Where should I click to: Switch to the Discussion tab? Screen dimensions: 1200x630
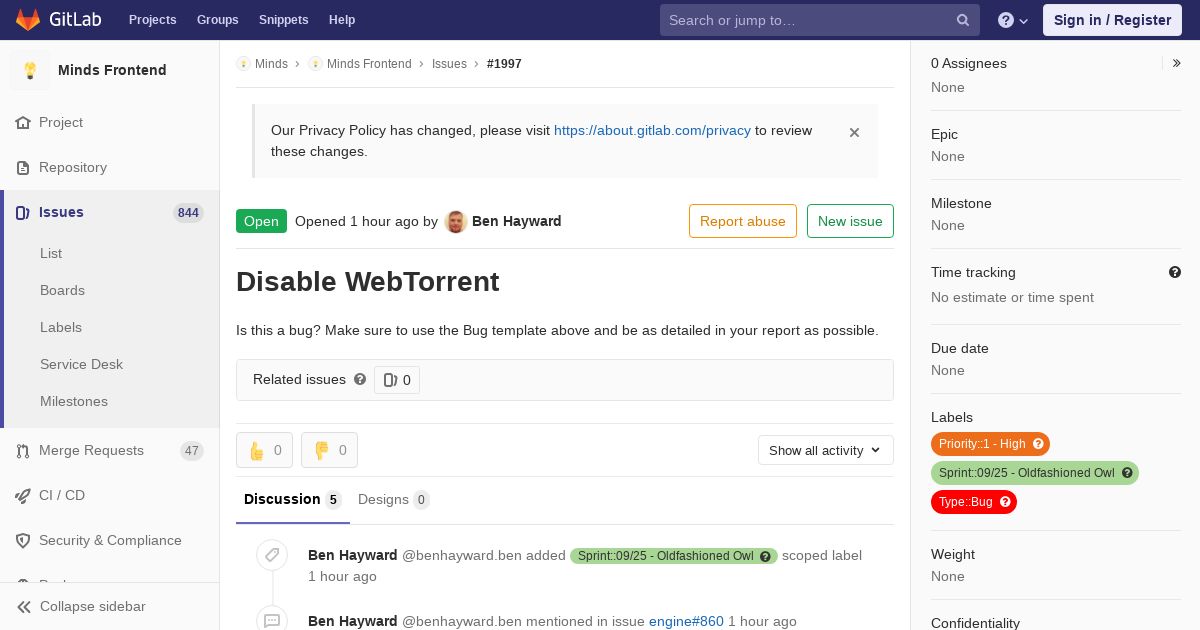pyautogui.click(x=293, y=500)
